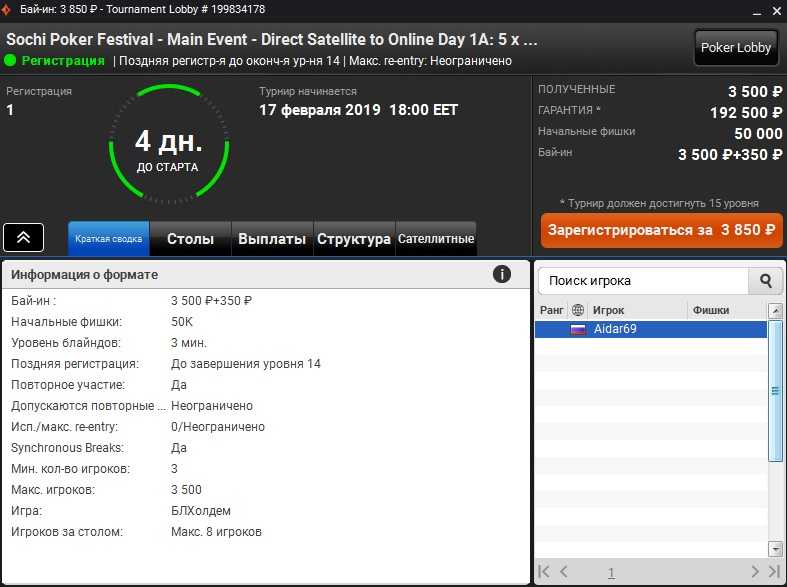
Task: Click the ГАРАНТИЯ value 192 500 ₽
Action: click(x=746, y=113)
